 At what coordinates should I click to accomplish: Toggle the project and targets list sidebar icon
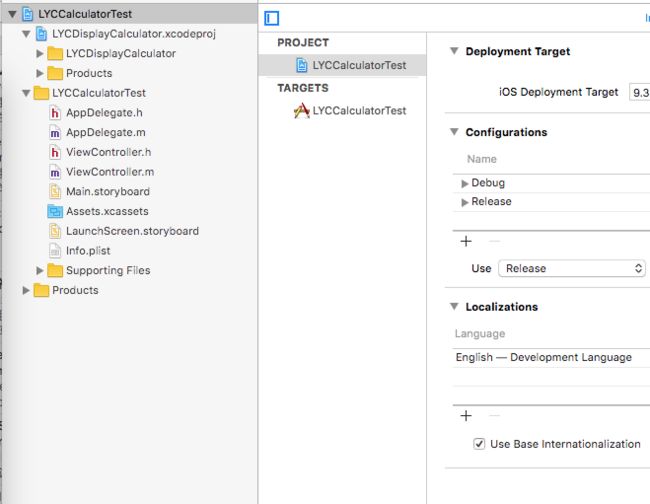pyautogui.click(x=272, y=18)
